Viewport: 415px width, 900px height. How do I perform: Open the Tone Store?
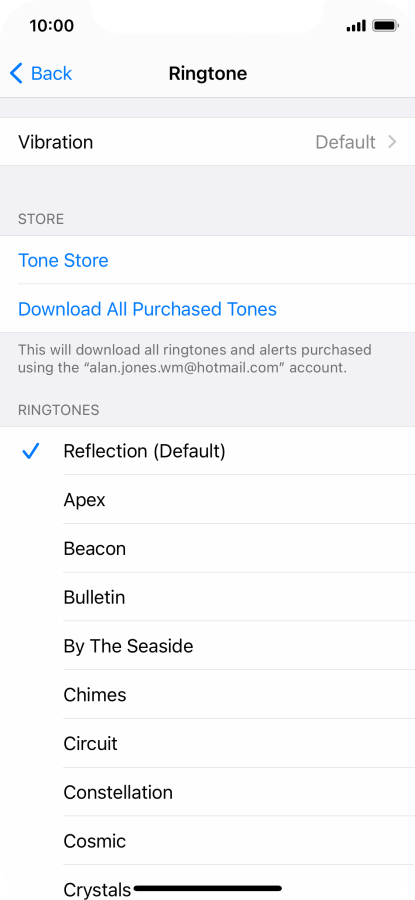click(207, 261)
